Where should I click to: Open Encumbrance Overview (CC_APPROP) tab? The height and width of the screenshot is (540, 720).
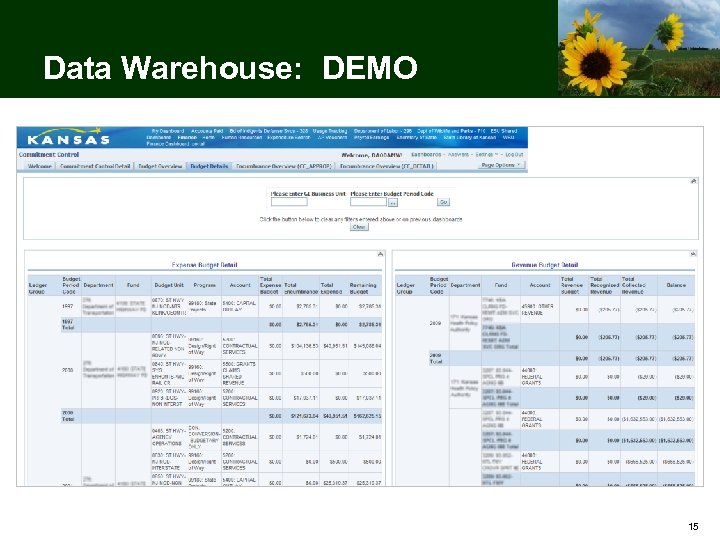tap(284, 166)
